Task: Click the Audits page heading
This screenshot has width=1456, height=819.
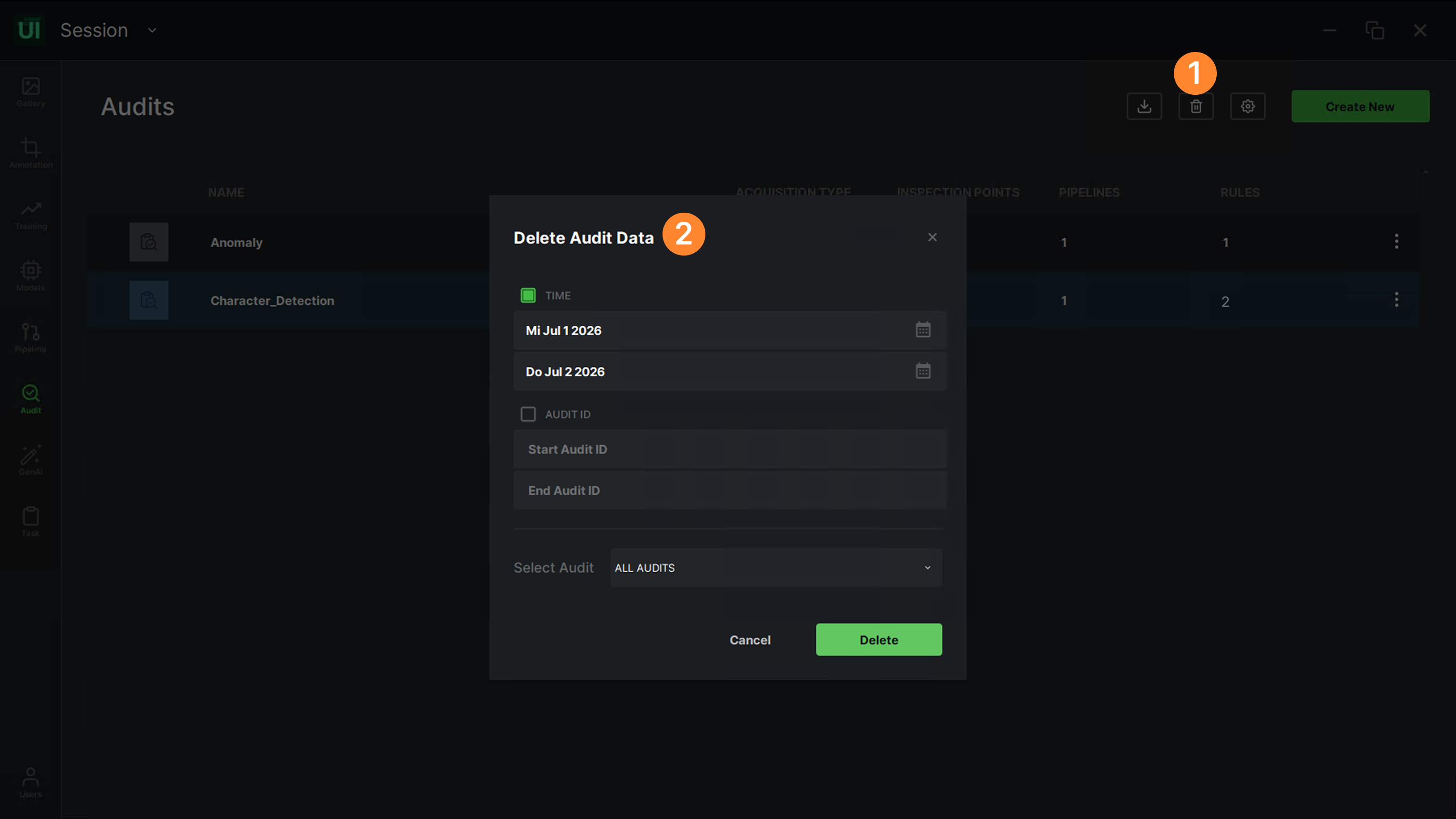Action: 137,107
